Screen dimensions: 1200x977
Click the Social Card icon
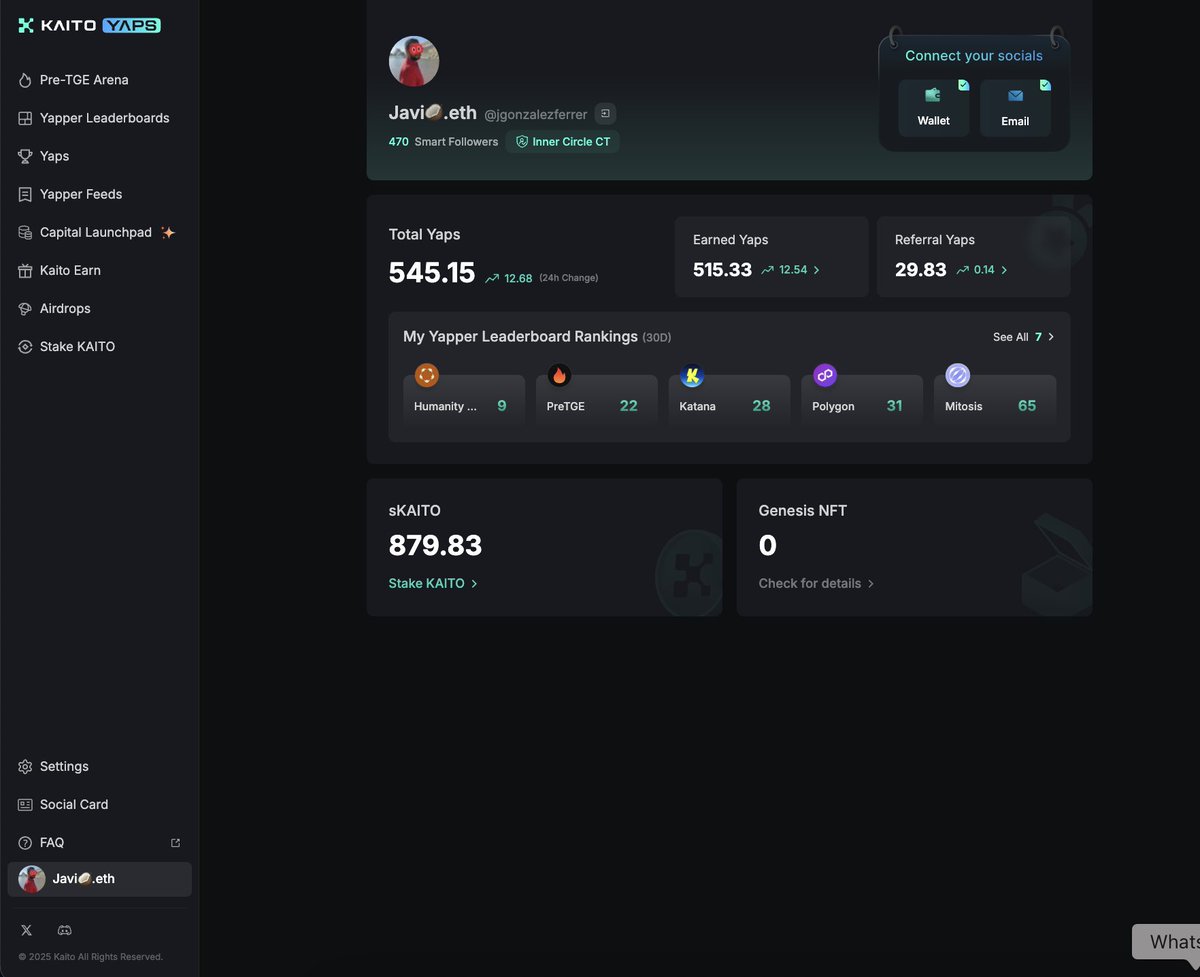coord(25,804)
